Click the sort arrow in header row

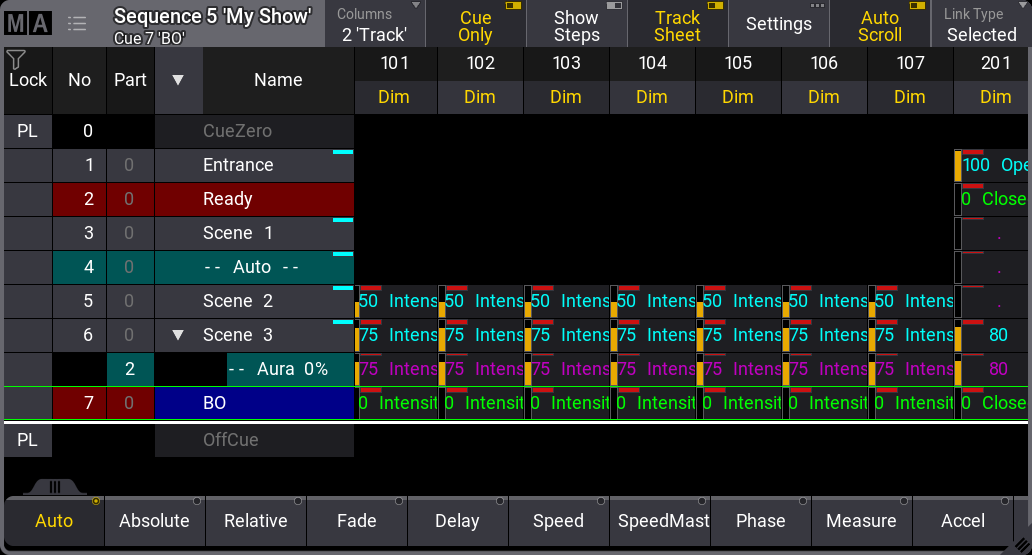tap(178, 80)
